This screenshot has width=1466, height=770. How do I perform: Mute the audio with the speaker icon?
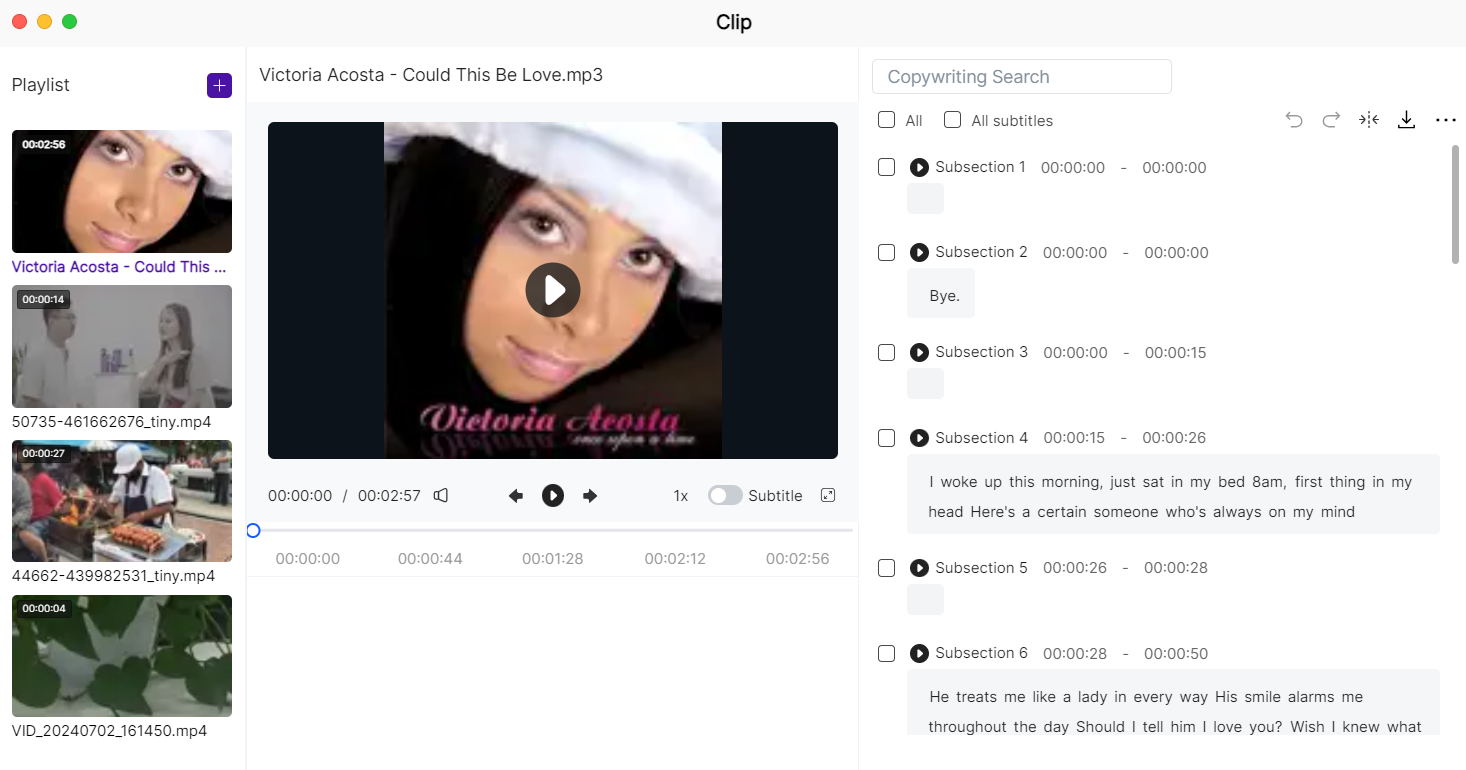[x=441, y=496]
